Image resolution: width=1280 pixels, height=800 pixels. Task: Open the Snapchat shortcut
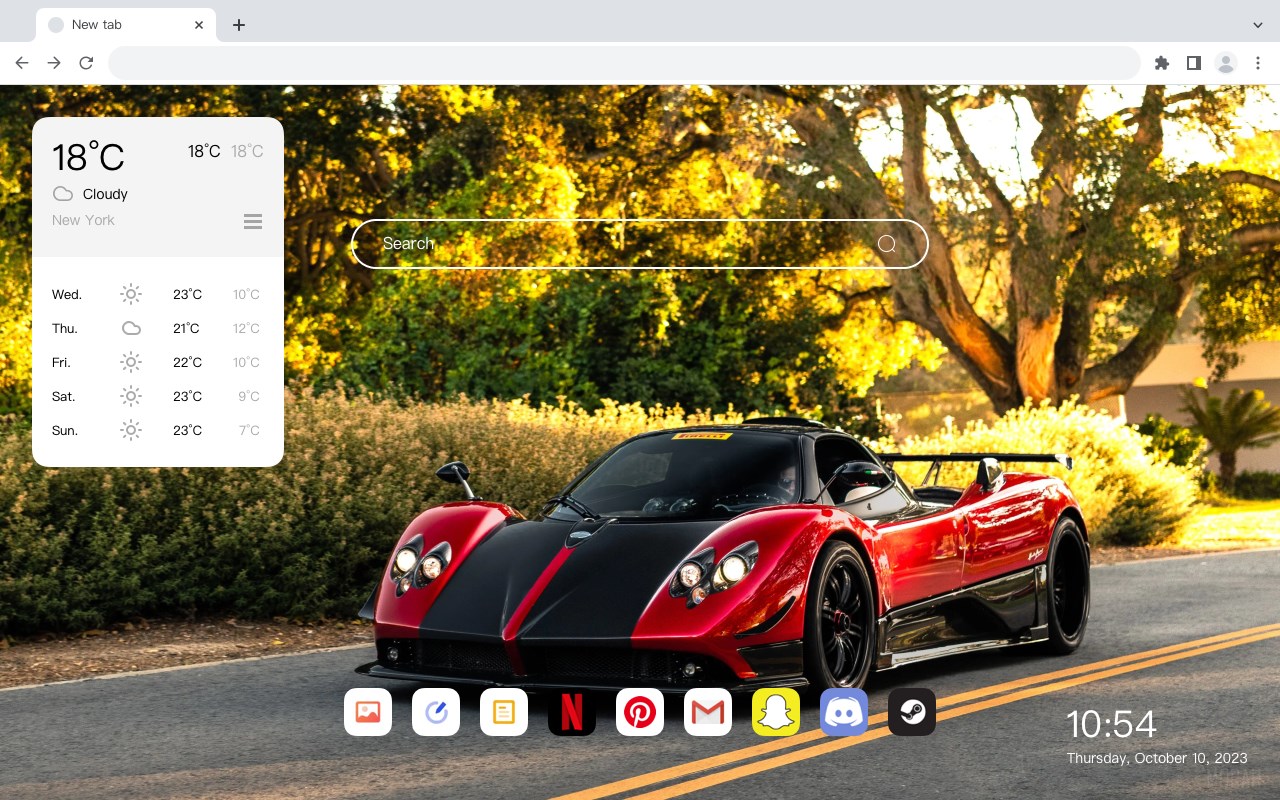click(776, 712)
